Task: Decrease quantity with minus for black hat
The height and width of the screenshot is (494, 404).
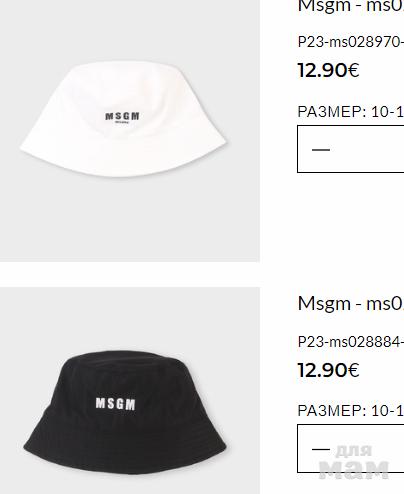Action: click(x=321, y=449)
